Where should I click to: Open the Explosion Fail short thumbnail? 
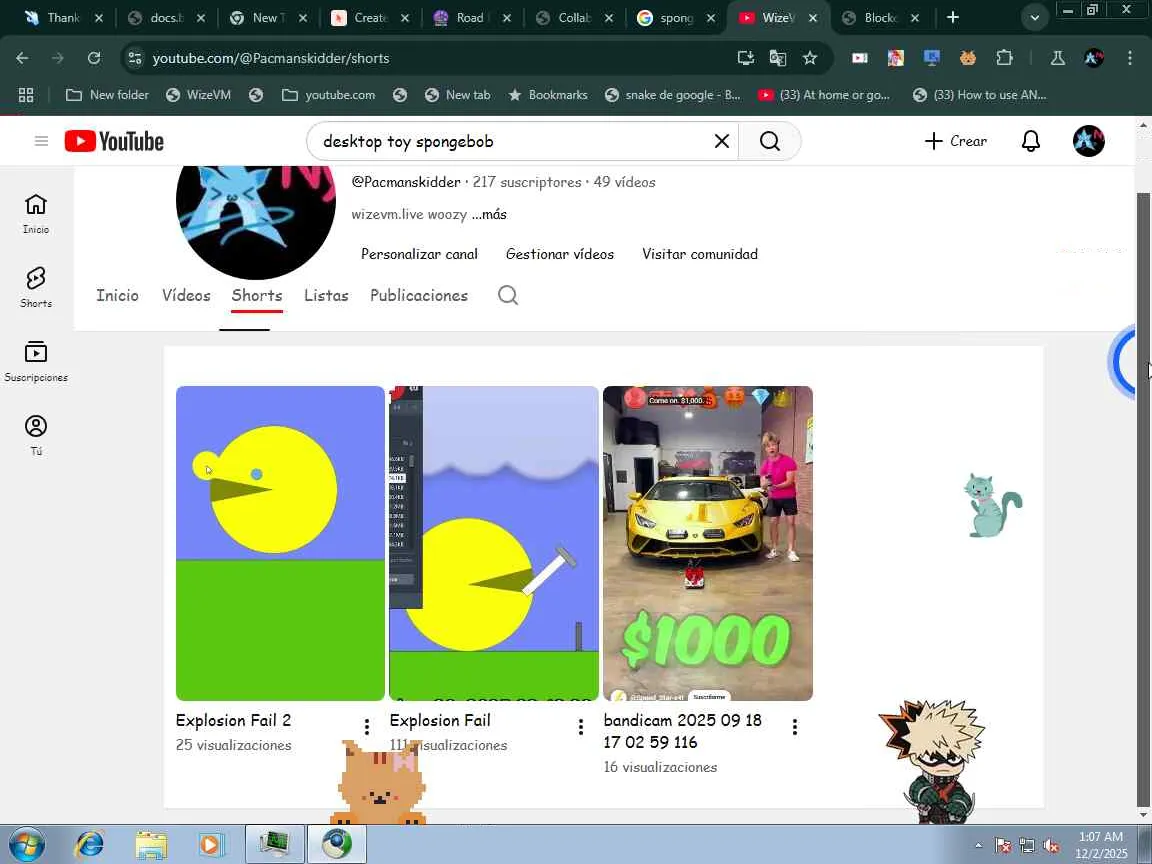(x=494, y=543)
